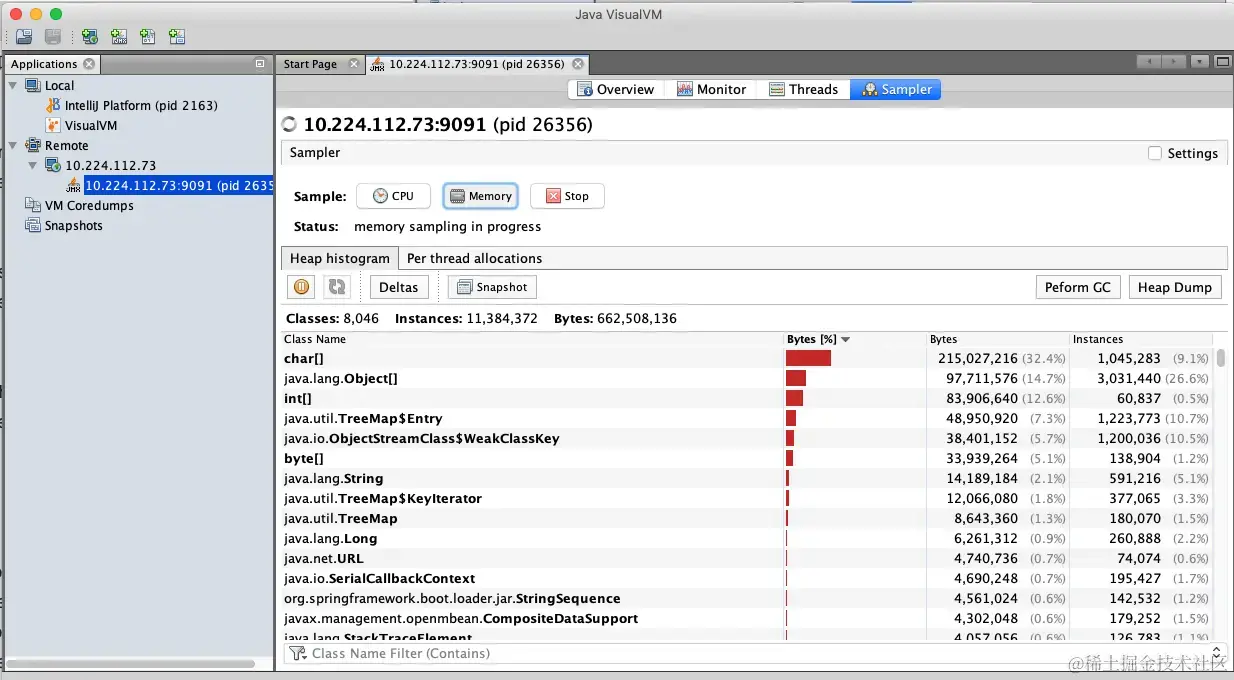Image resolution: width=1234 pixels, height=680 pixels.
Task: Click the VM Coredumps node icon
Action: click(x=33, y=205)
